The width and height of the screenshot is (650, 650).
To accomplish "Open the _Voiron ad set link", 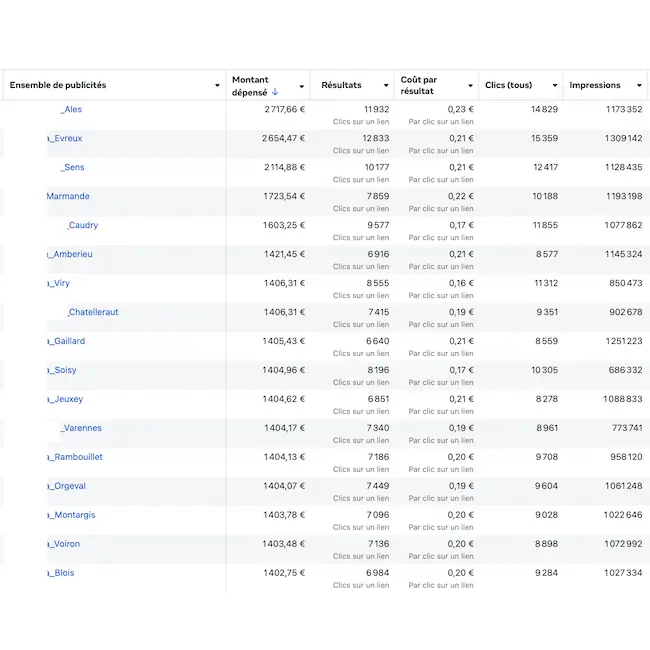I will coord(63,544).
